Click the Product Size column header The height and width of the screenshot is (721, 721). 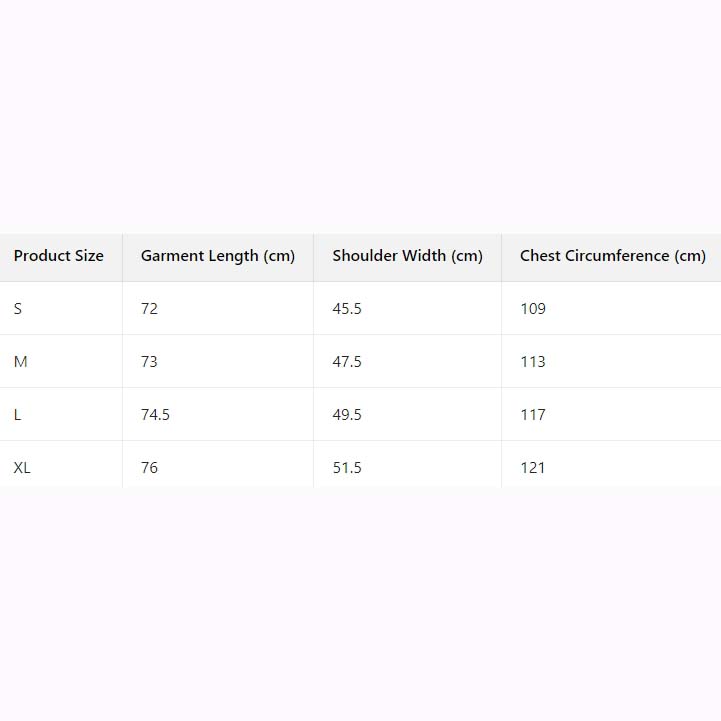(59, 256)
